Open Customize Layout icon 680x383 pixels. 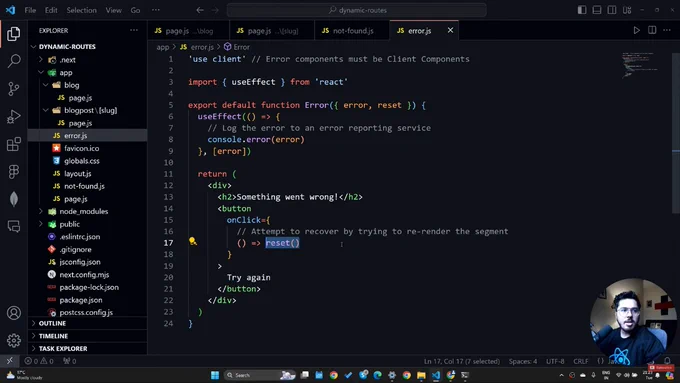click(627, 10)
